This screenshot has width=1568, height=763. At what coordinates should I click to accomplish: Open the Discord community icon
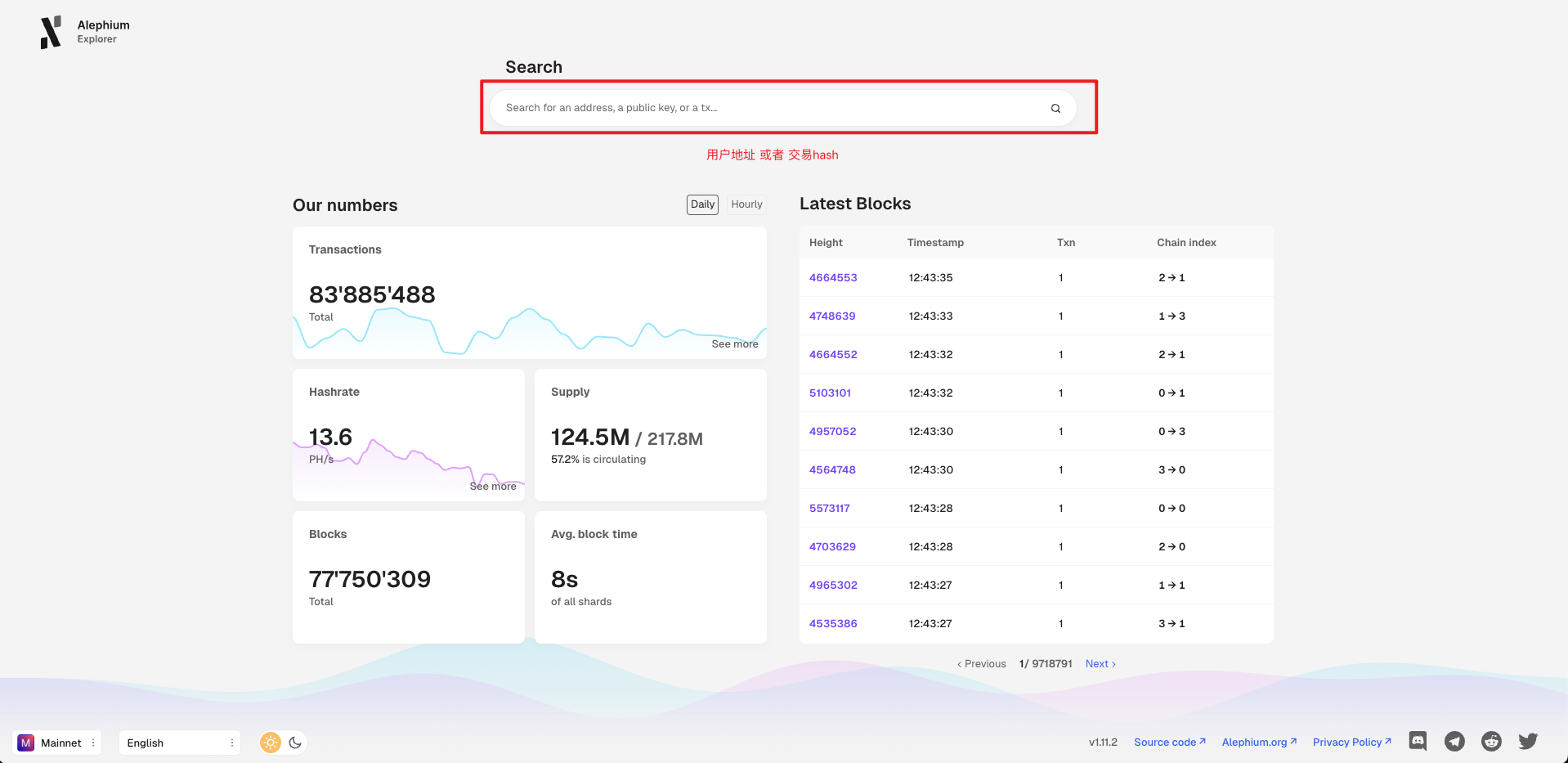tap(1418, 742)
